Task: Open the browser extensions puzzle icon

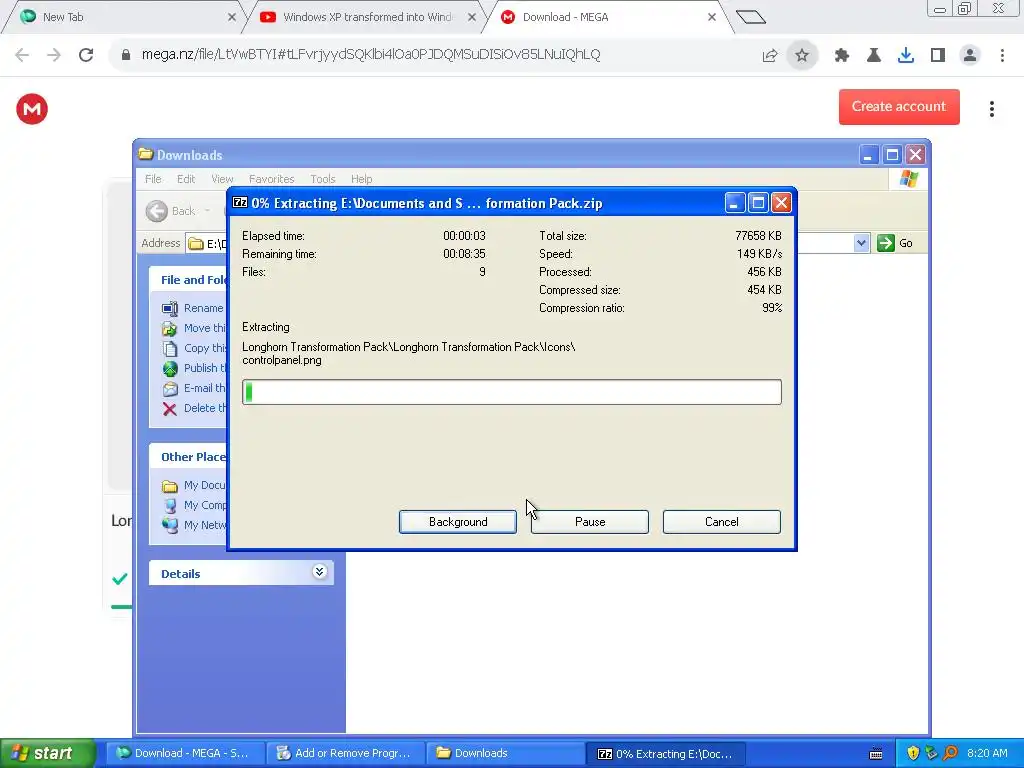Action: coord(842,56)
